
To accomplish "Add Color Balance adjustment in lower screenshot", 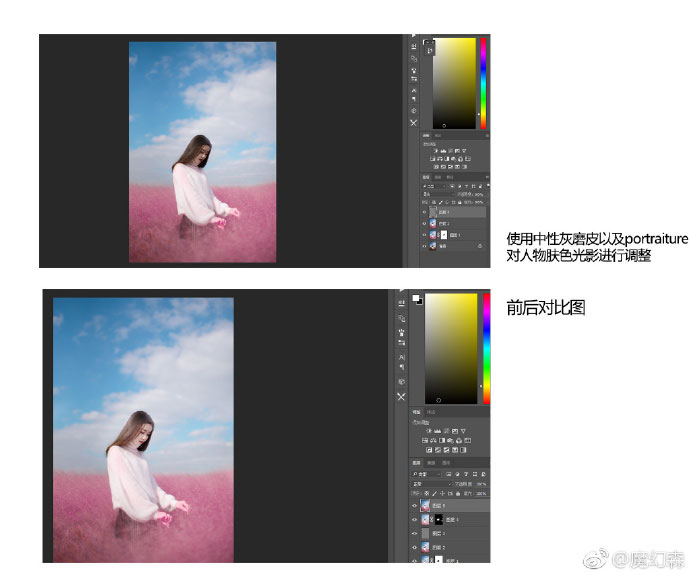I will pyautogui.click(x=433, y=440).
